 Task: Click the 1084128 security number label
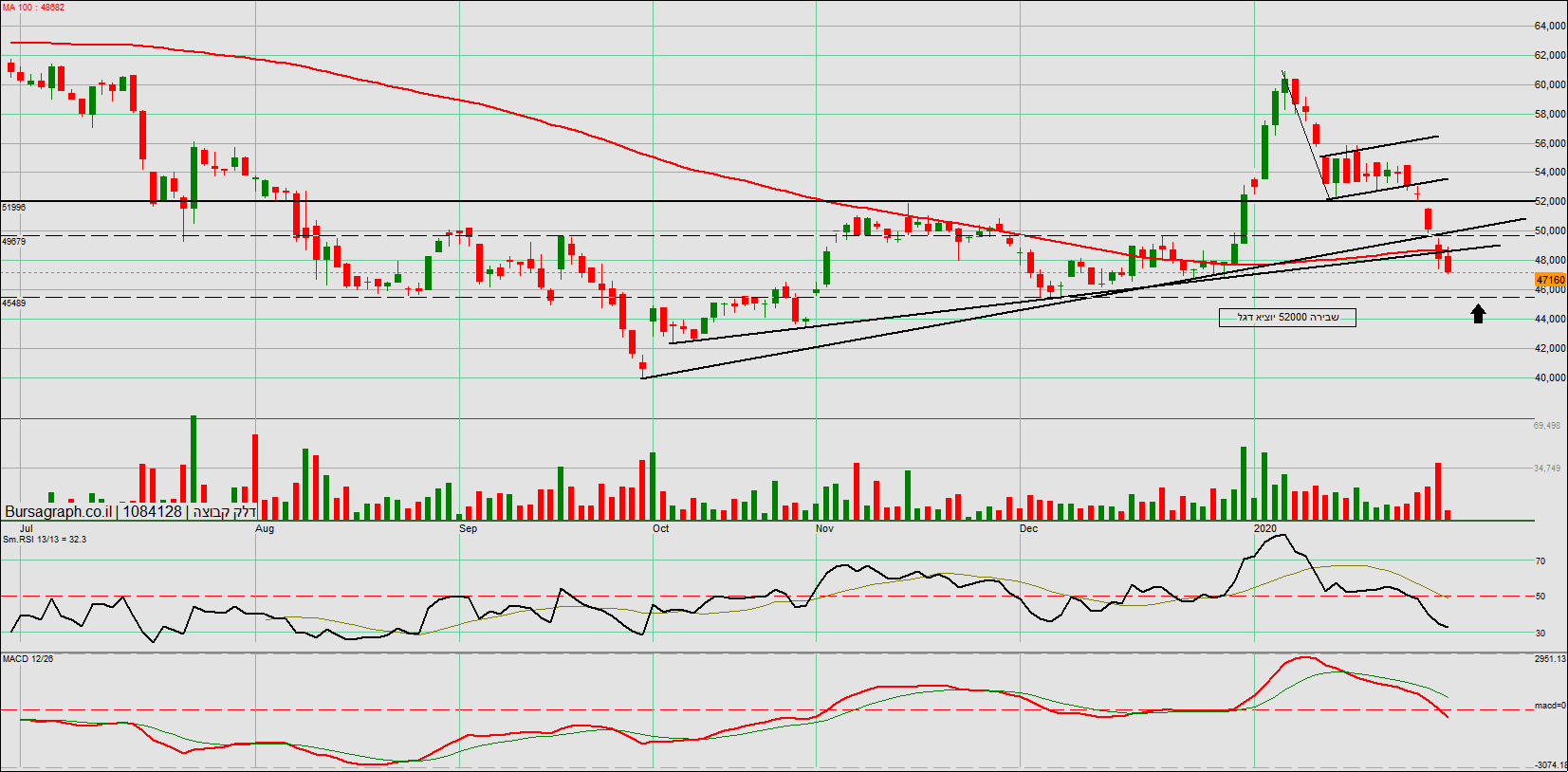[152, 511]
